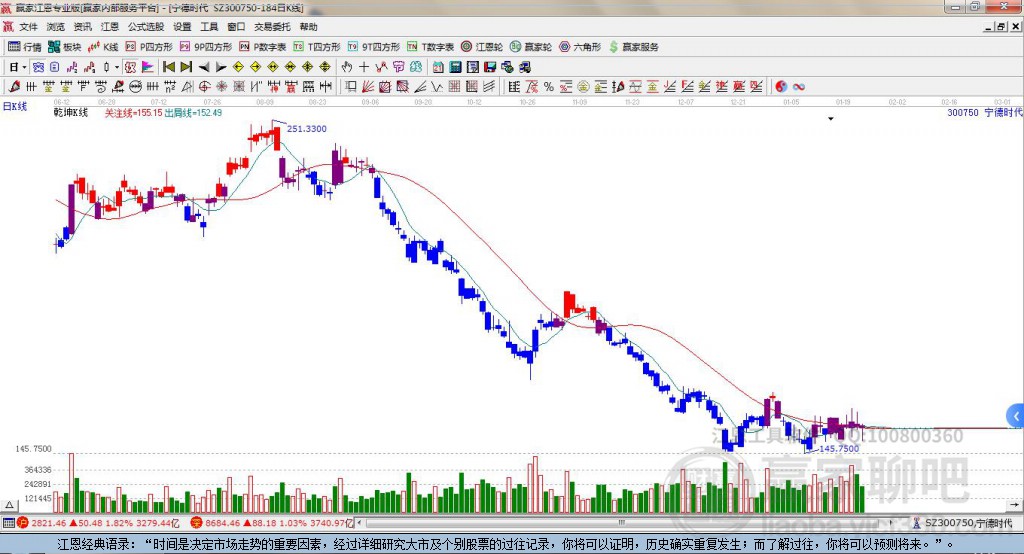Select the angle line drawing tool
This screenshot has width=1024, height=554.
420,86
